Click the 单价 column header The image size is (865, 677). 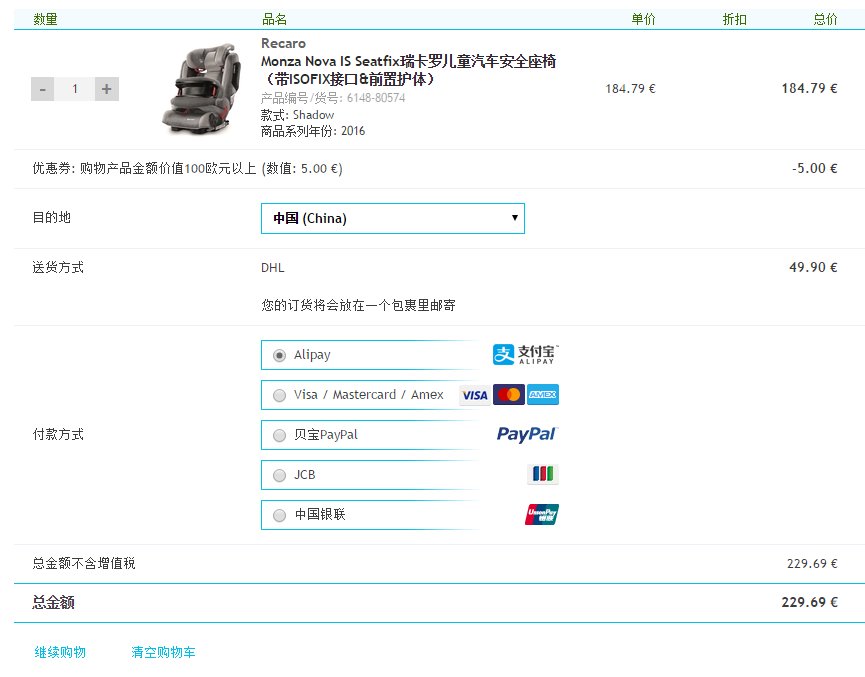(x=643, y=19)
